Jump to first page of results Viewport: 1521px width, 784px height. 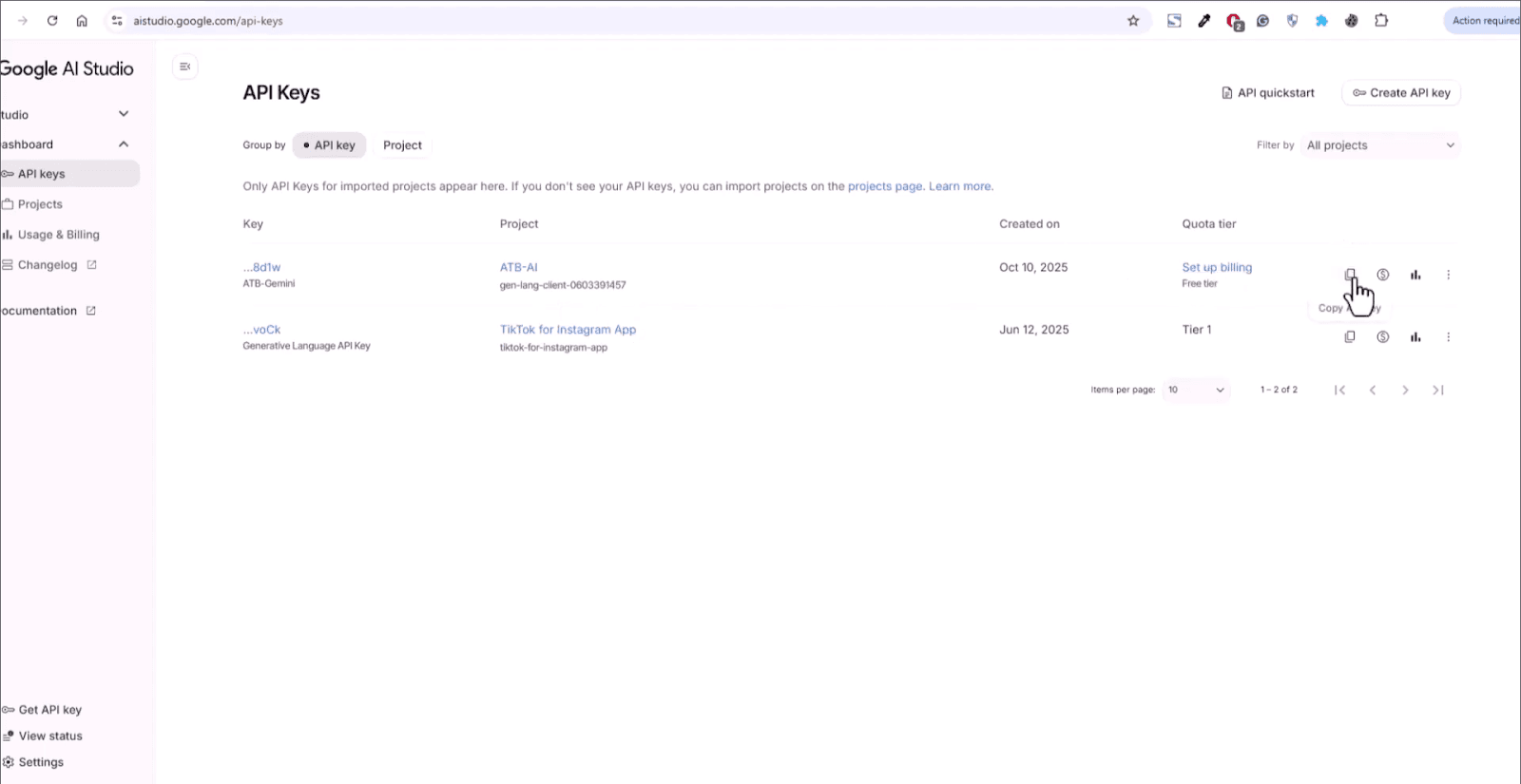(x=1339, y=390)
